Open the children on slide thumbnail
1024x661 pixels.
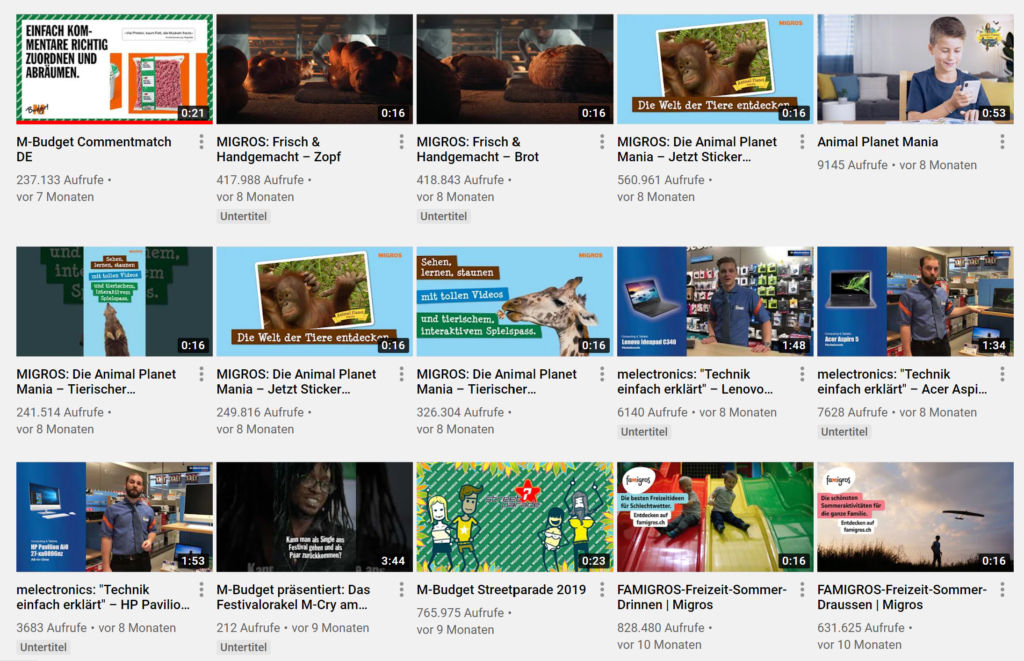(x=714, y=516)
